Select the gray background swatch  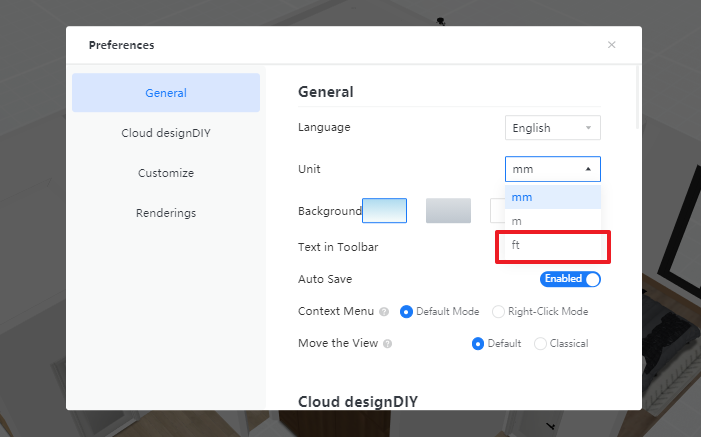[448, 211]
